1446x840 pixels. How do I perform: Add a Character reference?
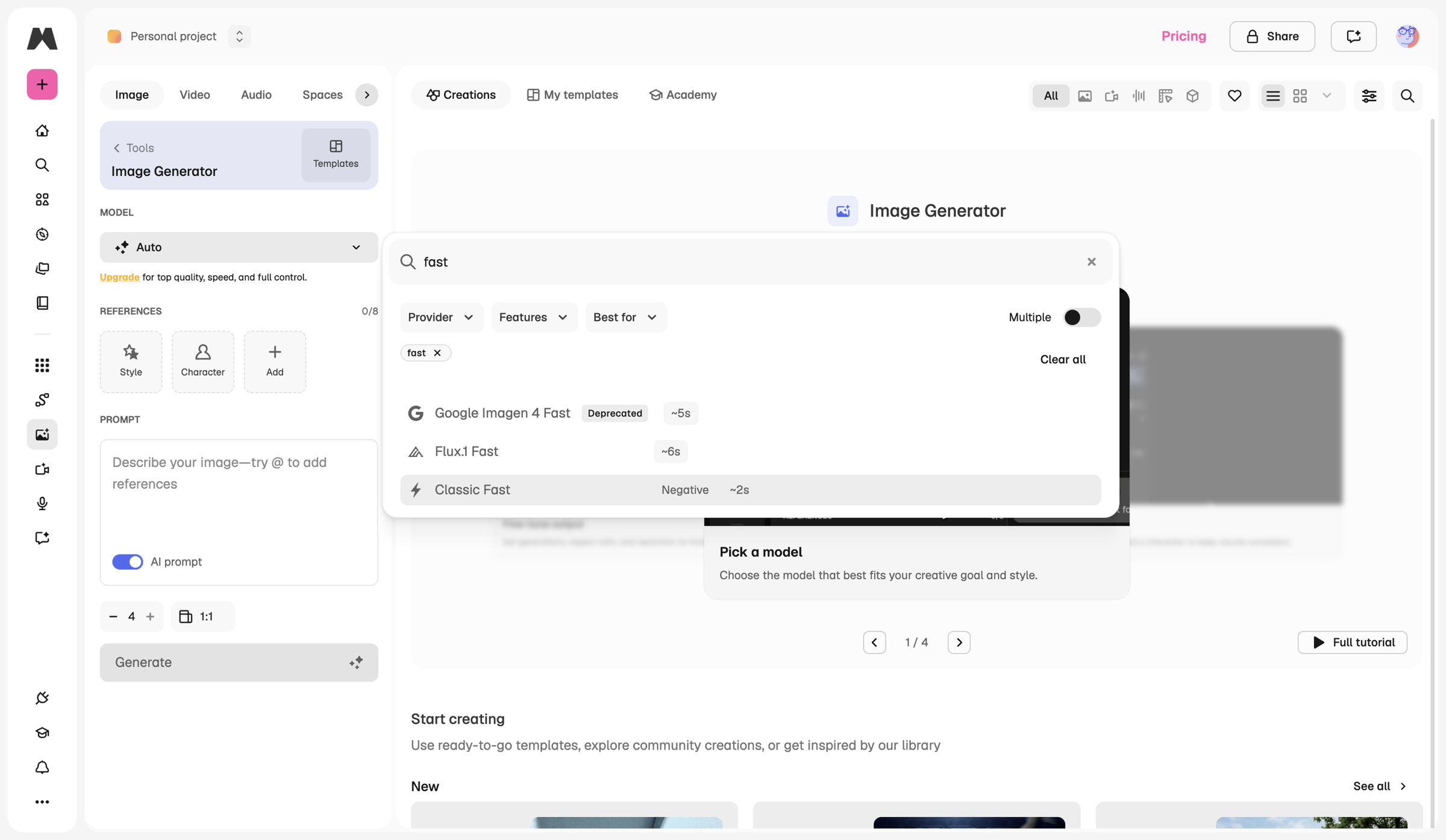coord(202,361)
